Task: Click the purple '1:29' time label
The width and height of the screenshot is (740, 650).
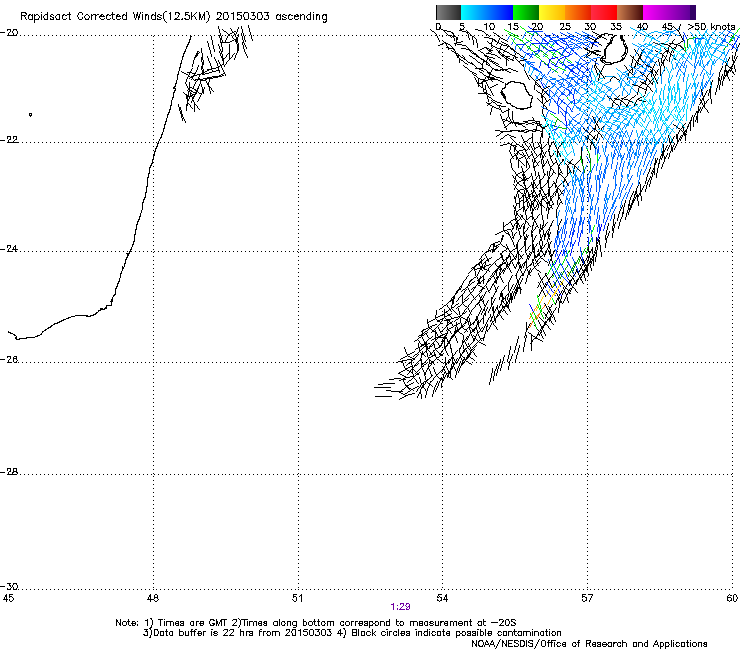Action: point(400,607)
